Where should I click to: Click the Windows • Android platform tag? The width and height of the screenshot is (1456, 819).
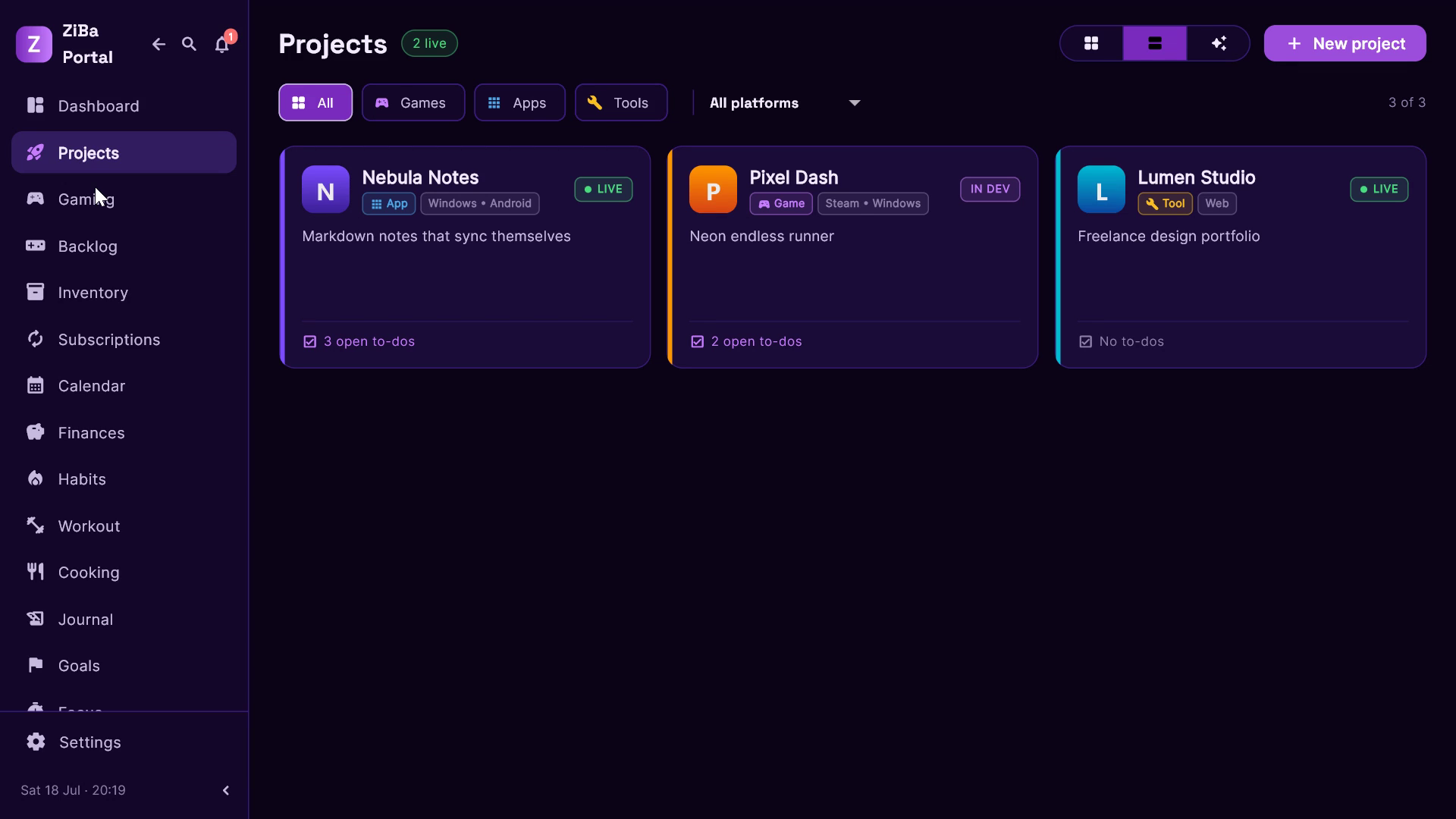[x=480, y=203]
